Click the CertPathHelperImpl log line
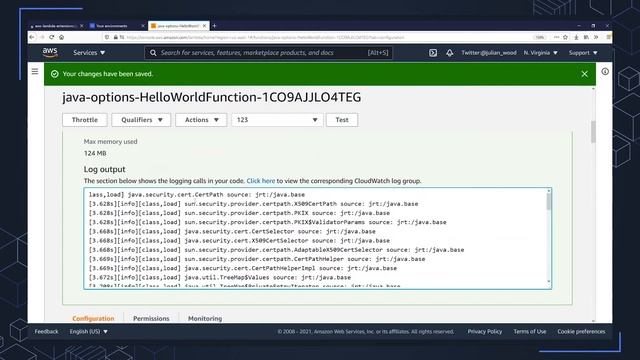 point(242,268)
